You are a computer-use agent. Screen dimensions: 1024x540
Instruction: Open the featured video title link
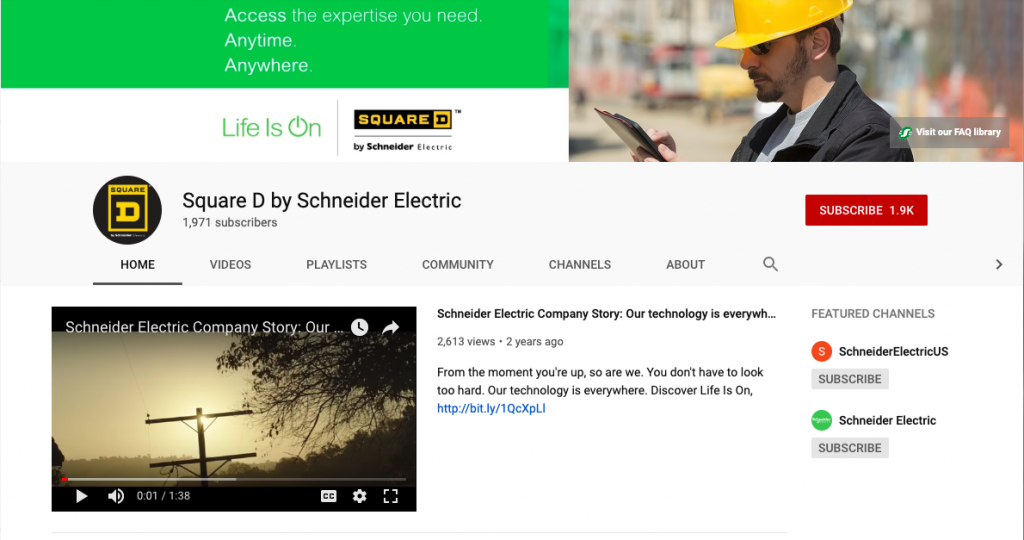[x=606, y=314]
